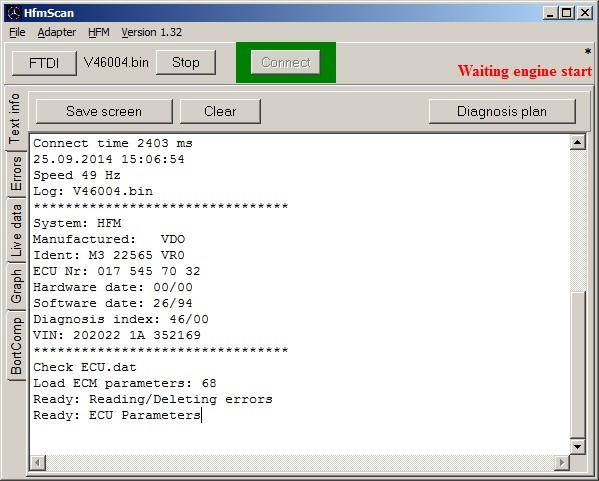Image resolution: width=599 pixels, height=481 pixels.
Task: Click the 'Ready: Reading/Deleting errors' line
Action: [x=153, y=400]
